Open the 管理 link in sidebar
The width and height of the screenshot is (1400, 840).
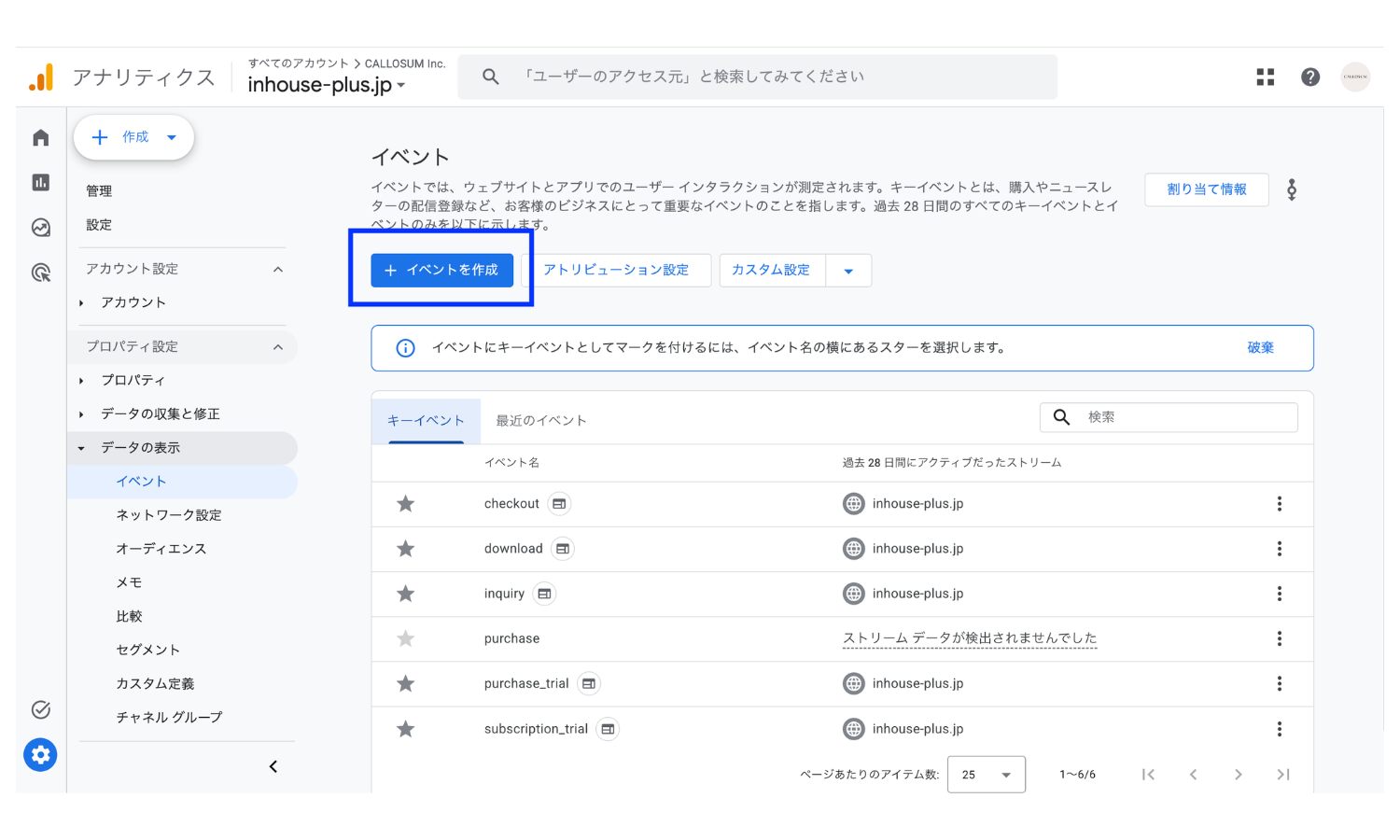pos(99,191)
